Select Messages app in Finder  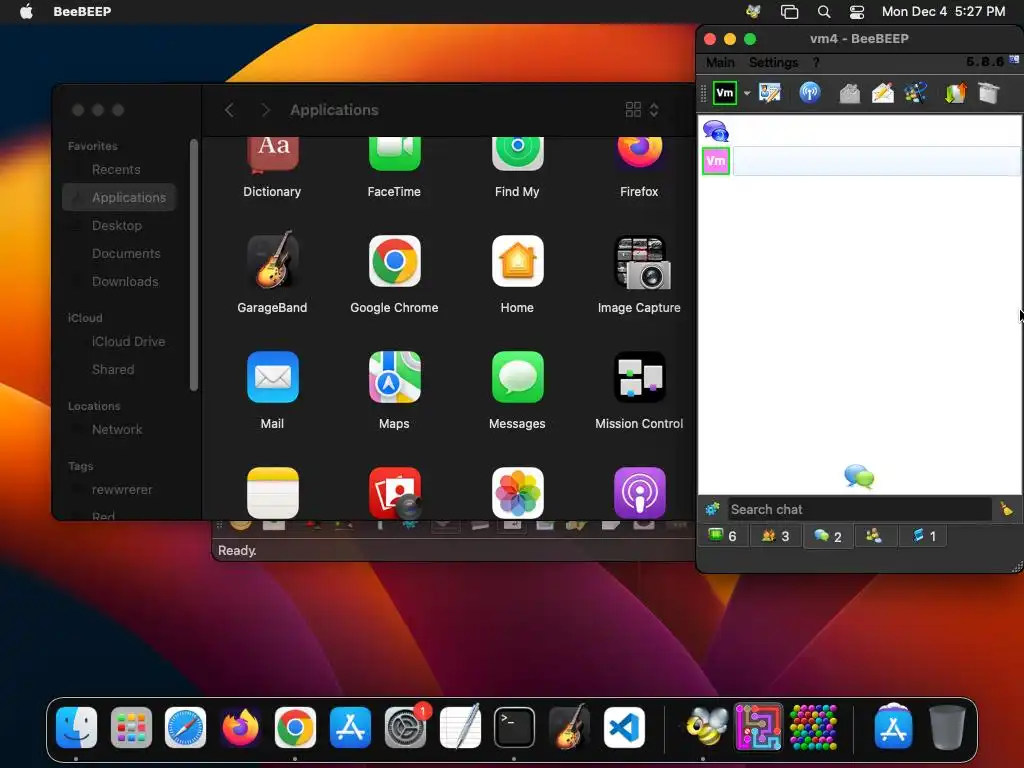pyautogui.click(x=517, y=389)
